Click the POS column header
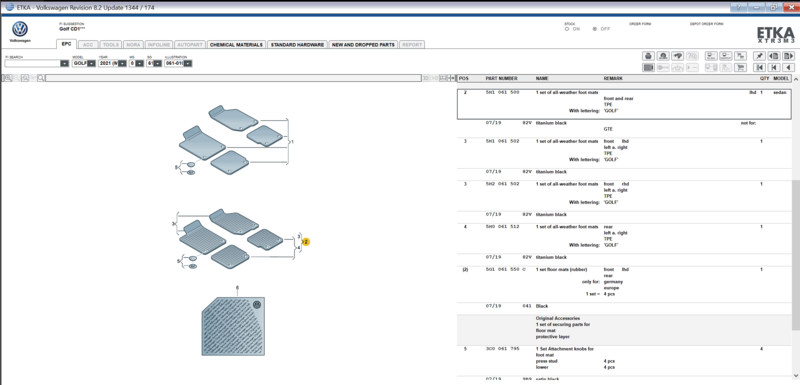The image size is (800, 385). 463,79
